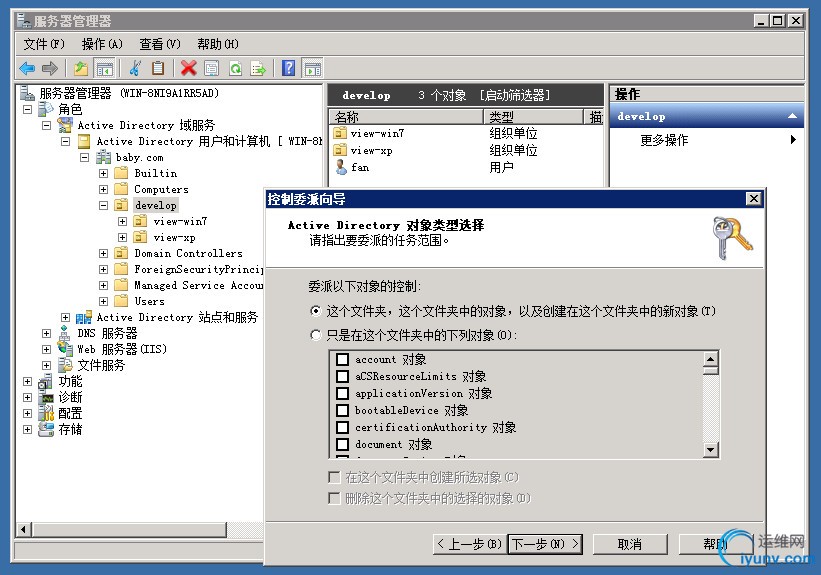Check the certificationAuthority 对象 checkbox

342,427
